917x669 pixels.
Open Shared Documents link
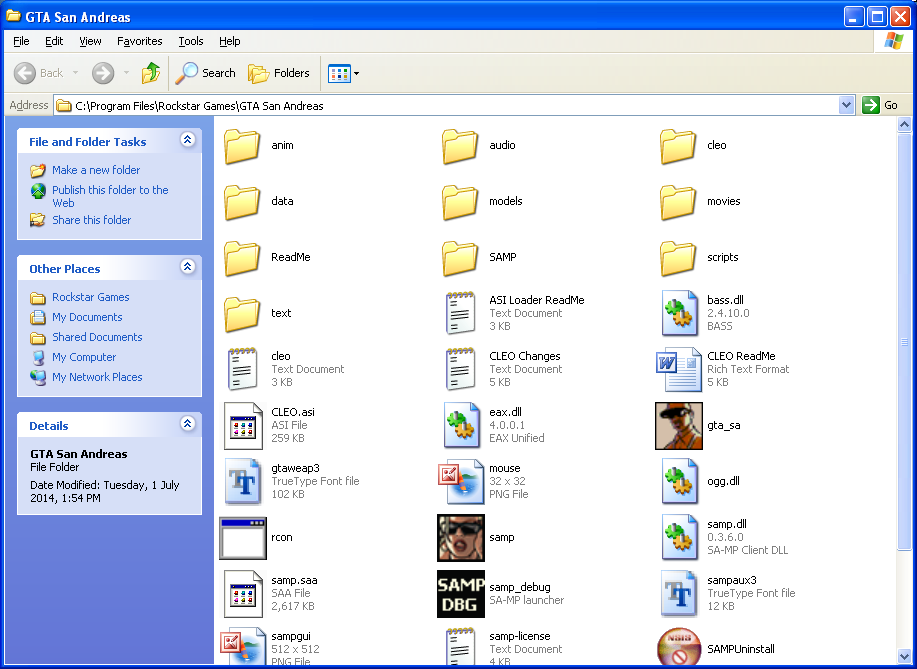(x=97, y=337)
